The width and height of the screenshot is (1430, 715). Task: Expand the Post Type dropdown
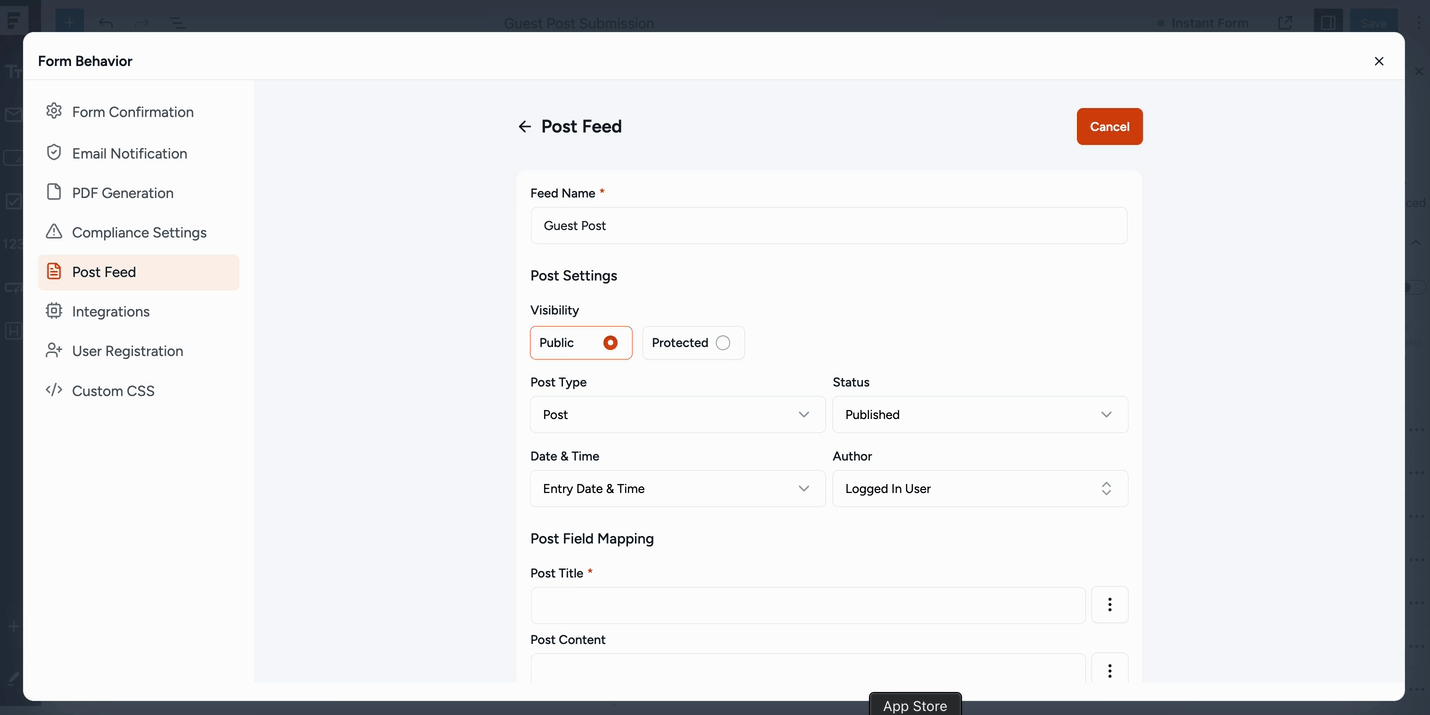point(677,415)
